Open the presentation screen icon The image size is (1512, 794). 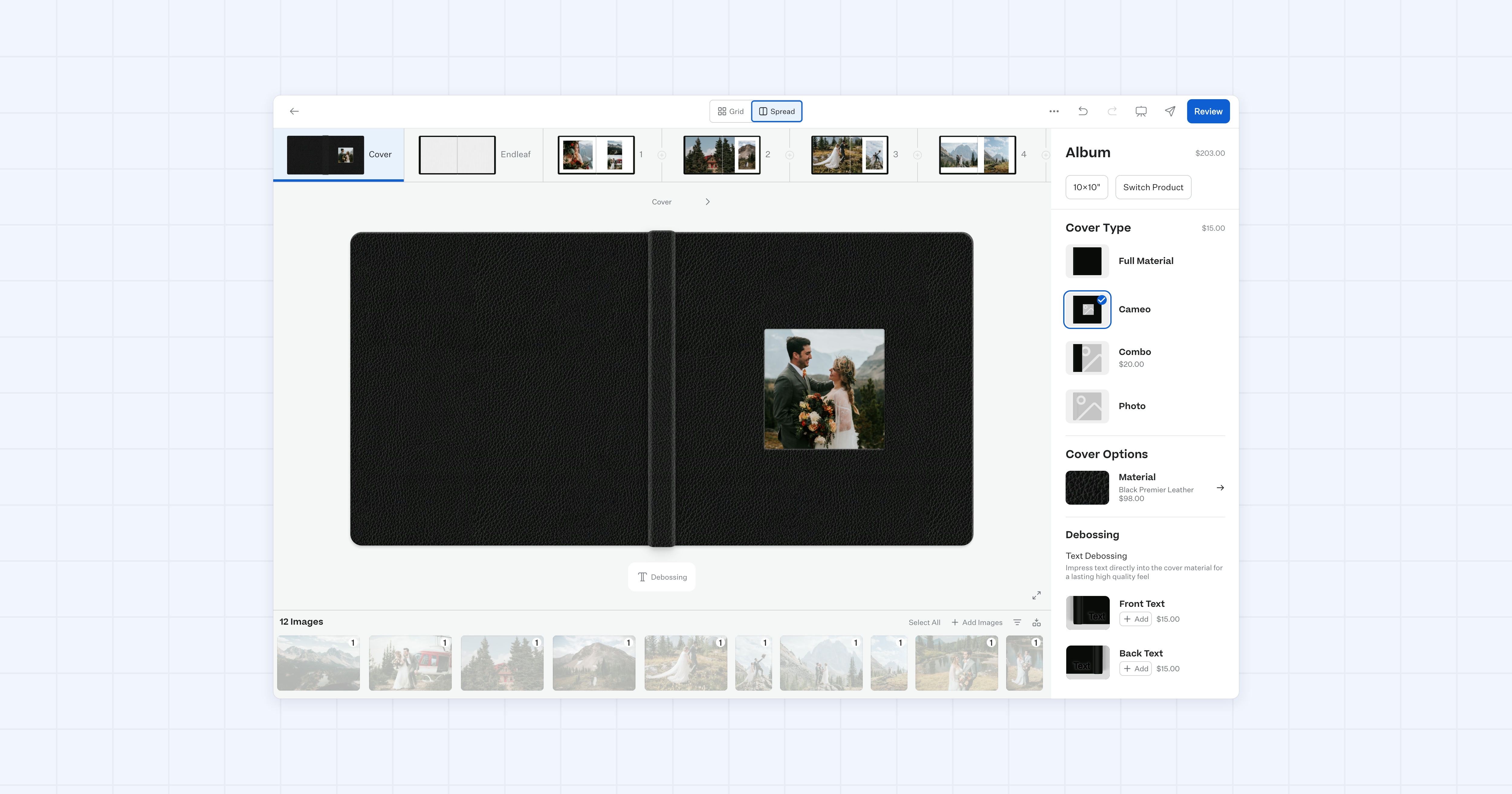1141,112
